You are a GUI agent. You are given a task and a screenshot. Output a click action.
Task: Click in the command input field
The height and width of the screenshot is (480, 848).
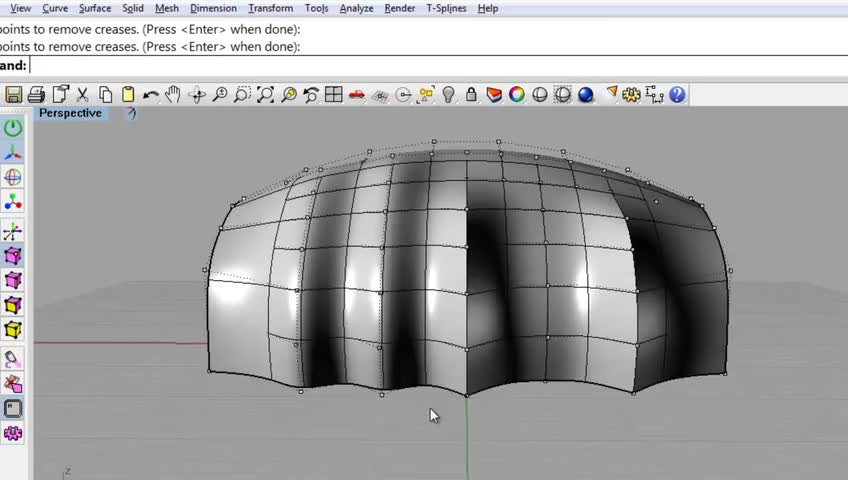point(438,65)
